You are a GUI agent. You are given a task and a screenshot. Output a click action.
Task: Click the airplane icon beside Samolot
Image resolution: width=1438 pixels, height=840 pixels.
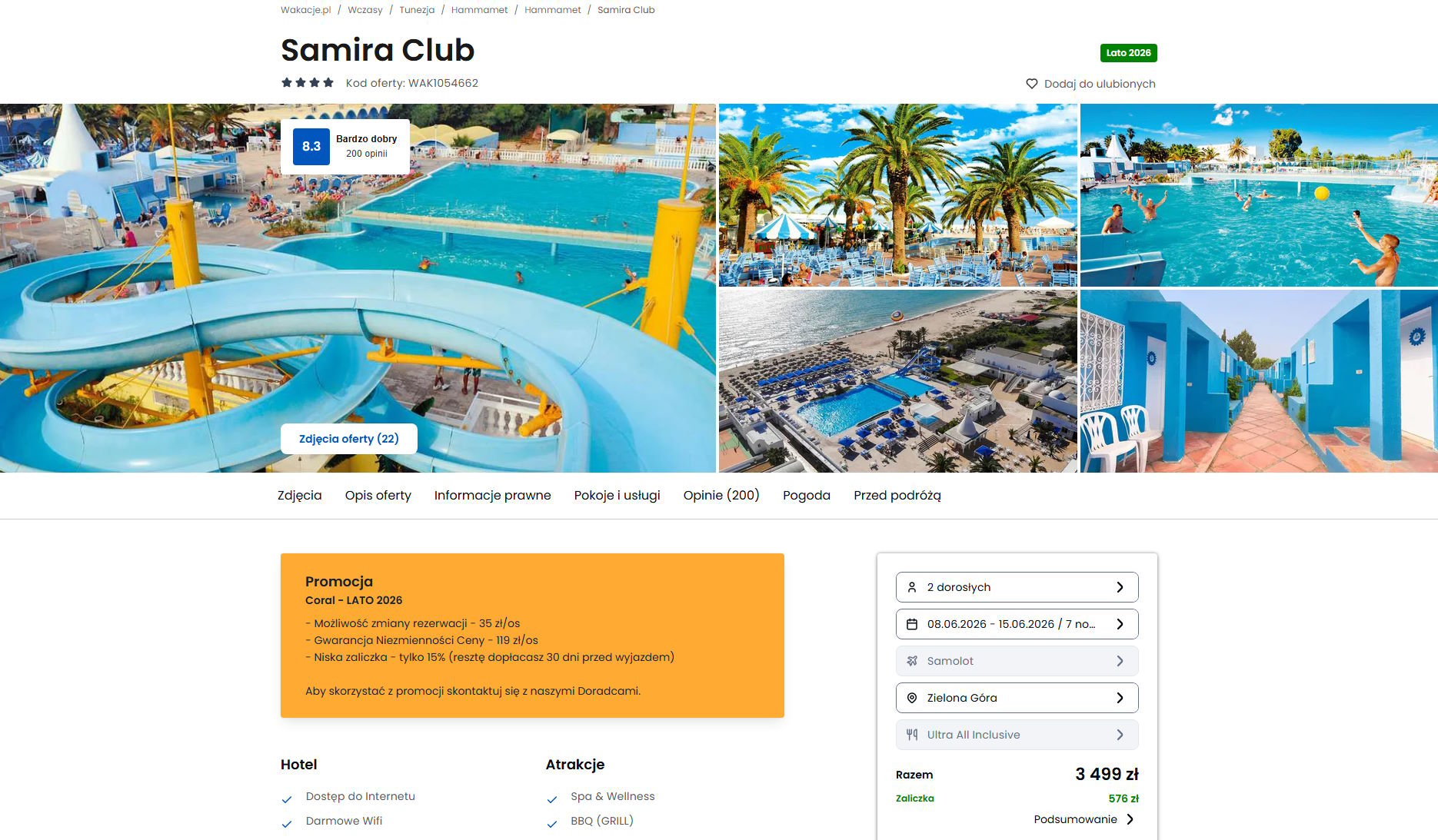click(912, 661)
